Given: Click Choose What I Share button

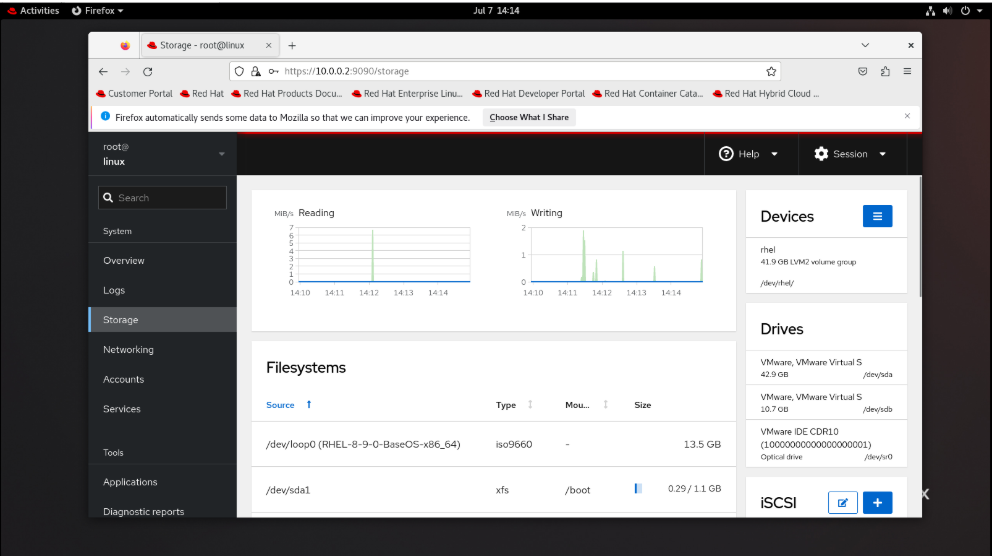Looking at the screenshot, I should [x=529, y=117].
